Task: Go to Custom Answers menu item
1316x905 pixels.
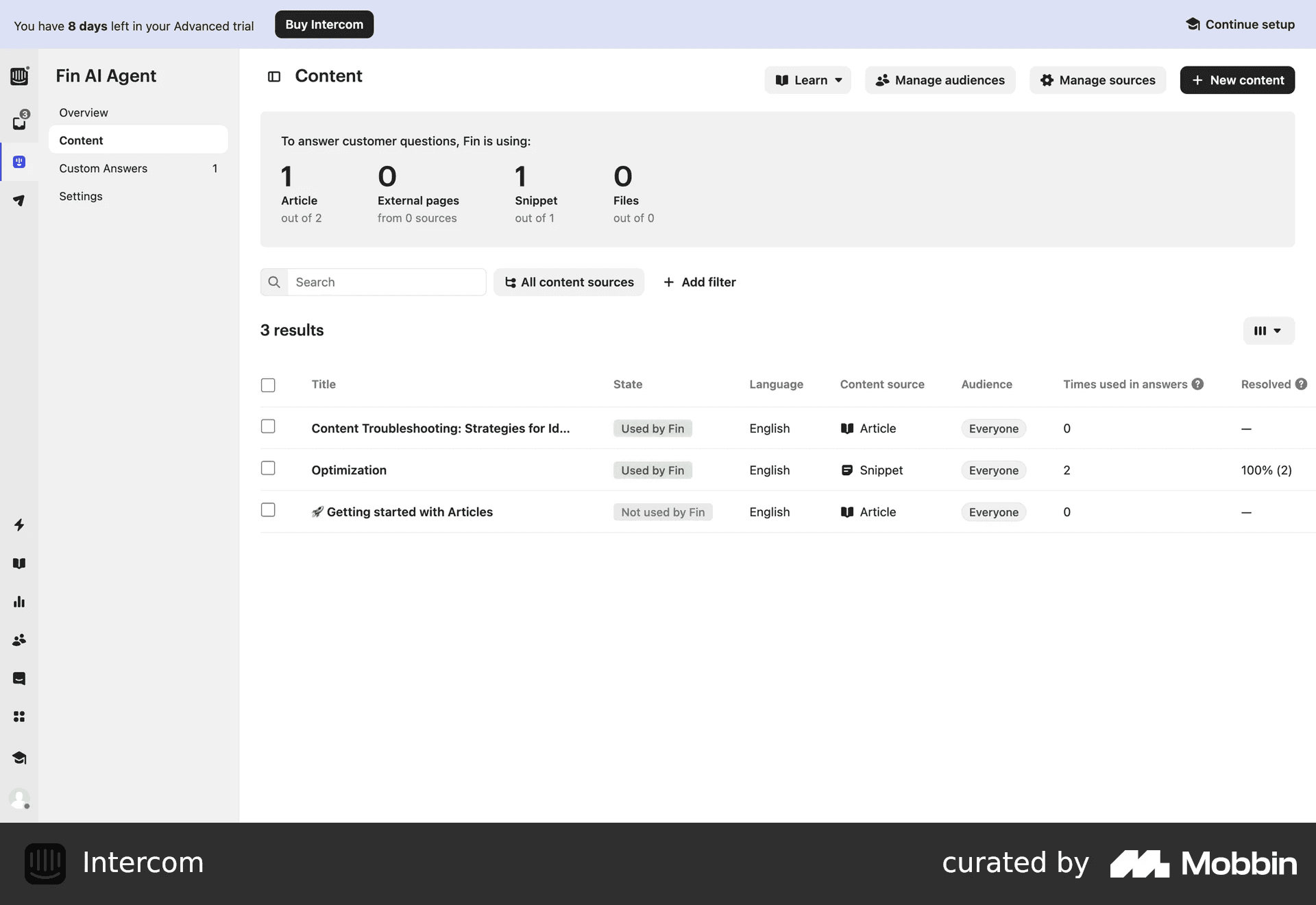Action: pos(103,169)
